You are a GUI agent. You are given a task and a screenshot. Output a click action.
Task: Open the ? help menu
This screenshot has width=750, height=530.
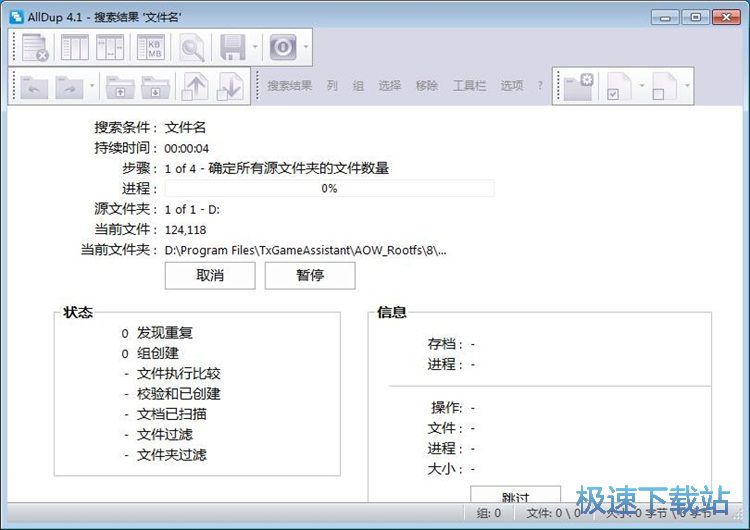(540, 86)
